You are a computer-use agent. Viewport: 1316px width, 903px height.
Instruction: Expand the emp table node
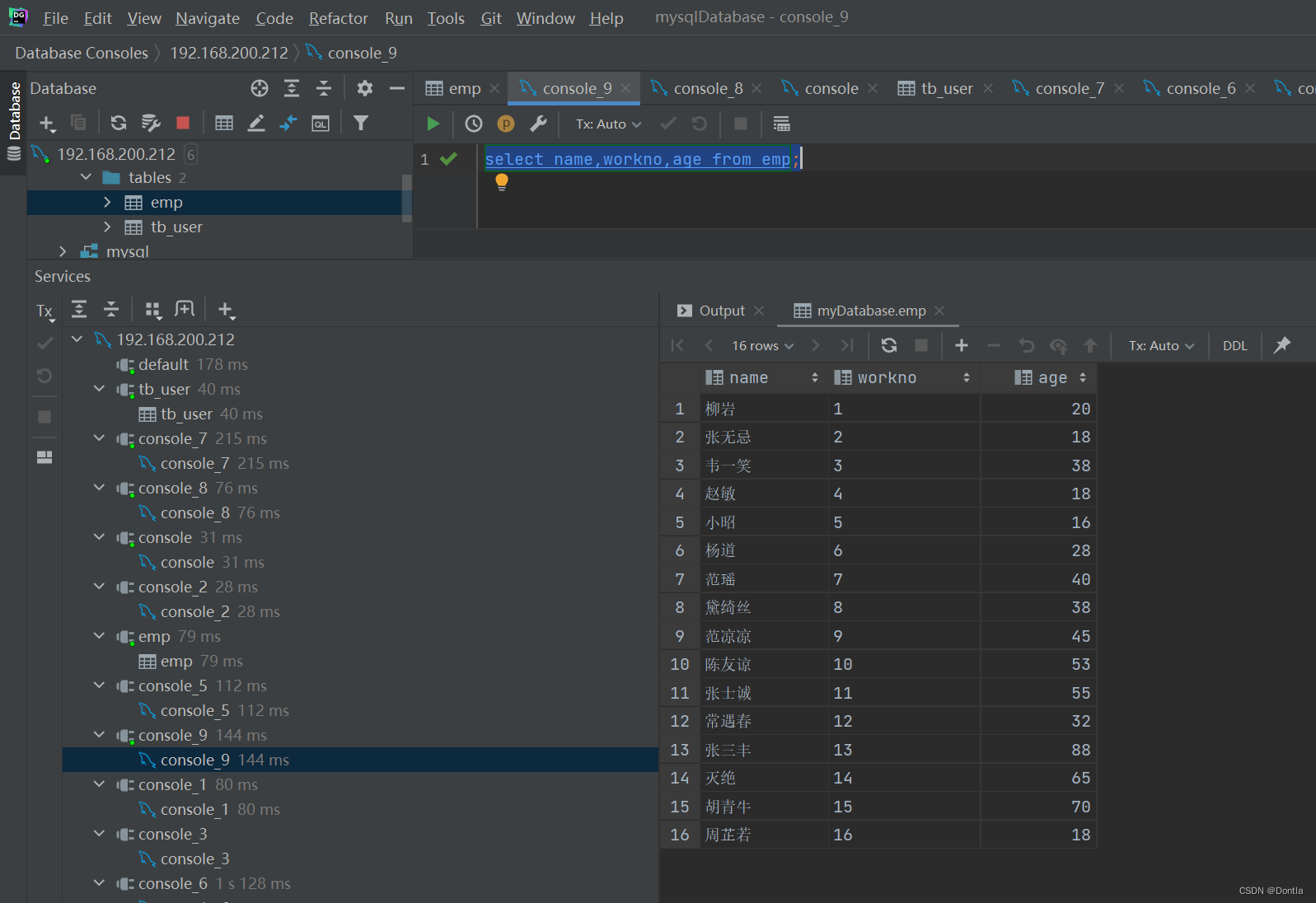(107, 202)
